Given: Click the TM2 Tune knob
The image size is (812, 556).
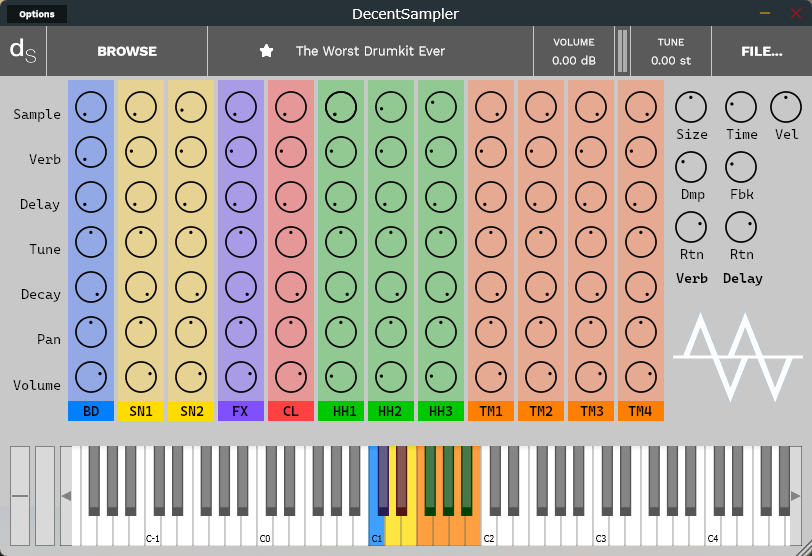Looking at the screenshot, I should 541,242.
